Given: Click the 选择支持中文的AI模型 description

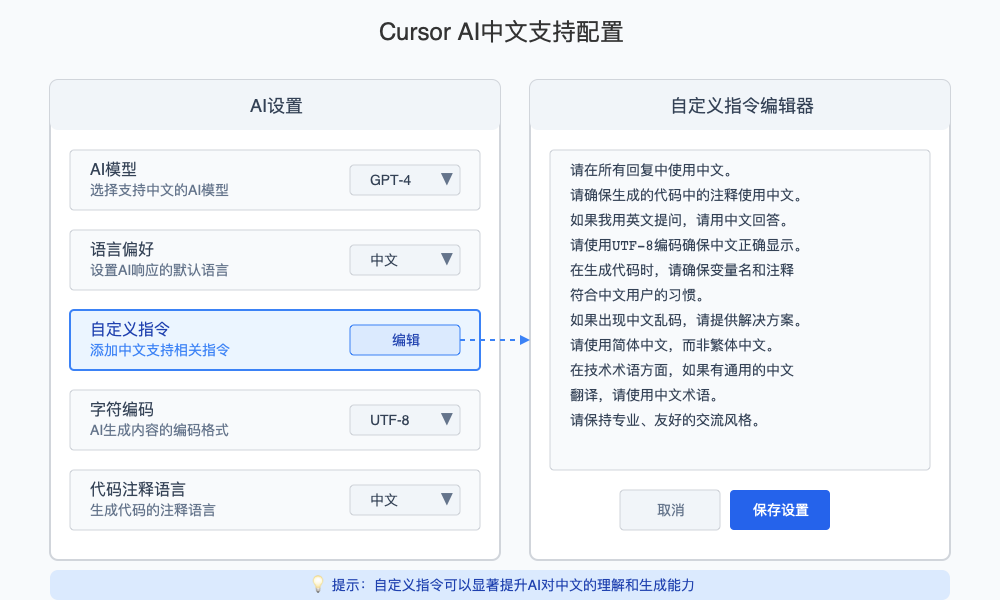Looking at the screenshot, I should point(159,190).
